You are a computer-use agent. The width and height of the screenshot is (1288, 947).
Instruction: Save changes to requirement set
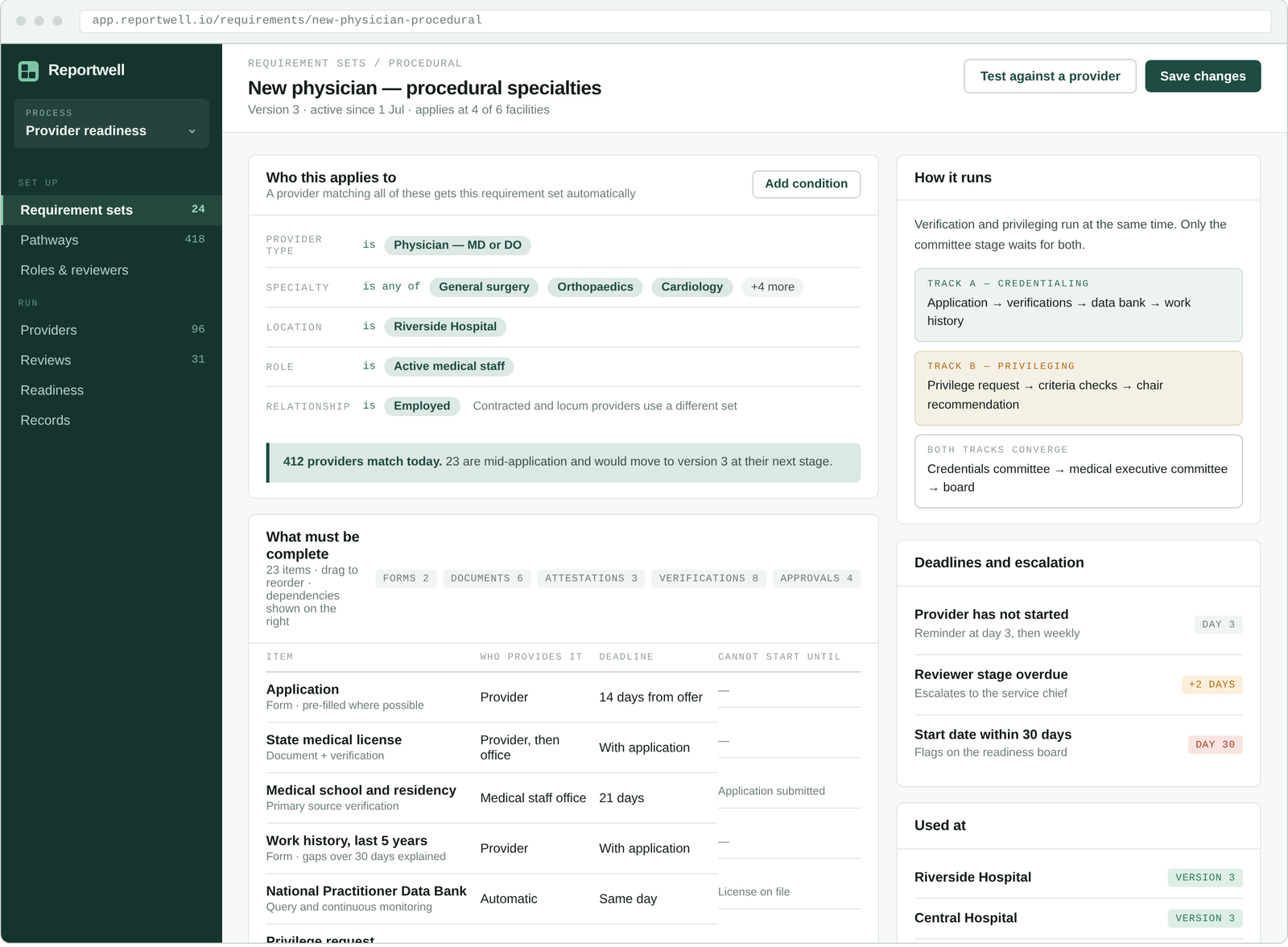[1203, 76]
